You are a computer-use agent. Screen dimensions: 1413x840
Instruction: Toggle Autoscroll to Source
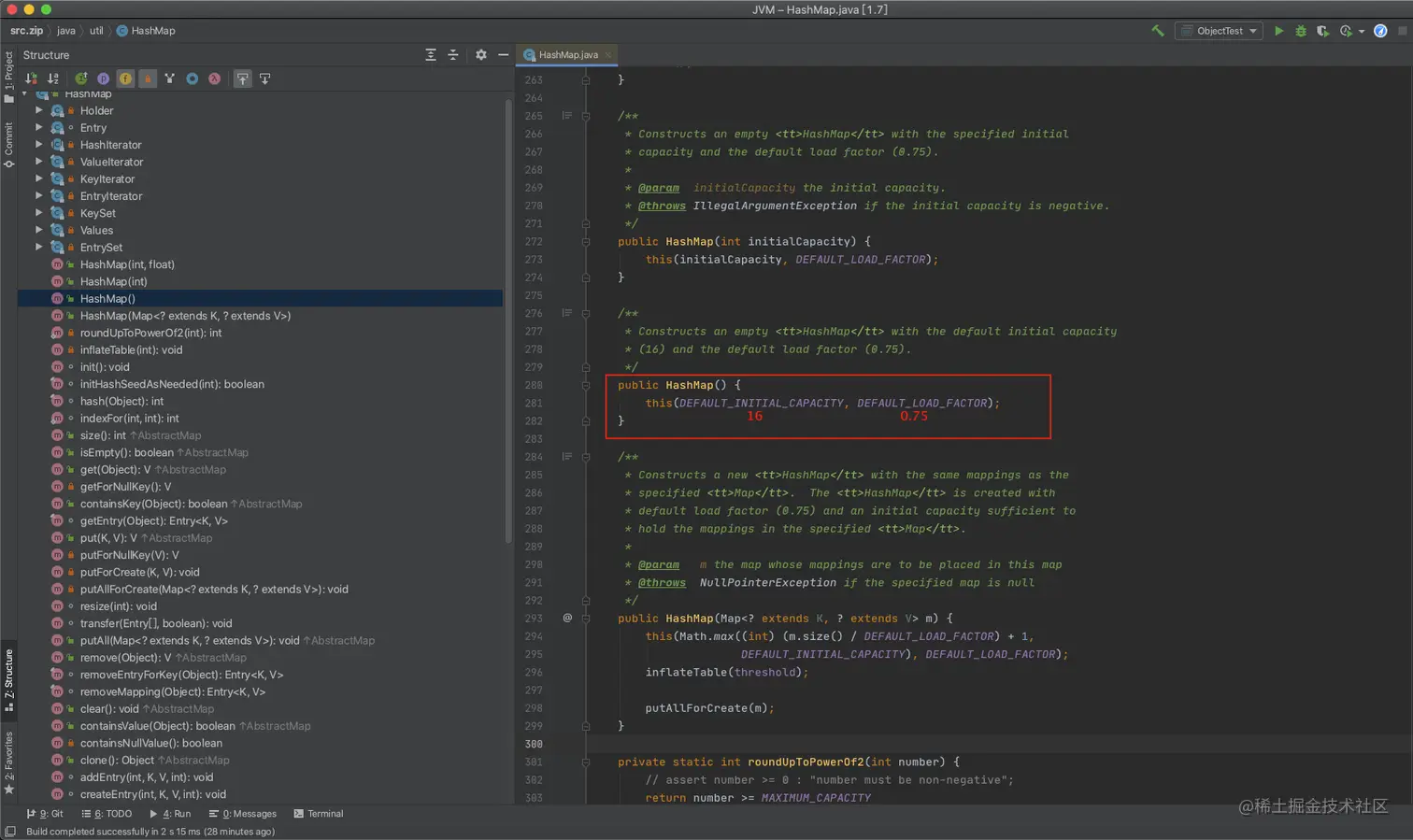point(242,78)
